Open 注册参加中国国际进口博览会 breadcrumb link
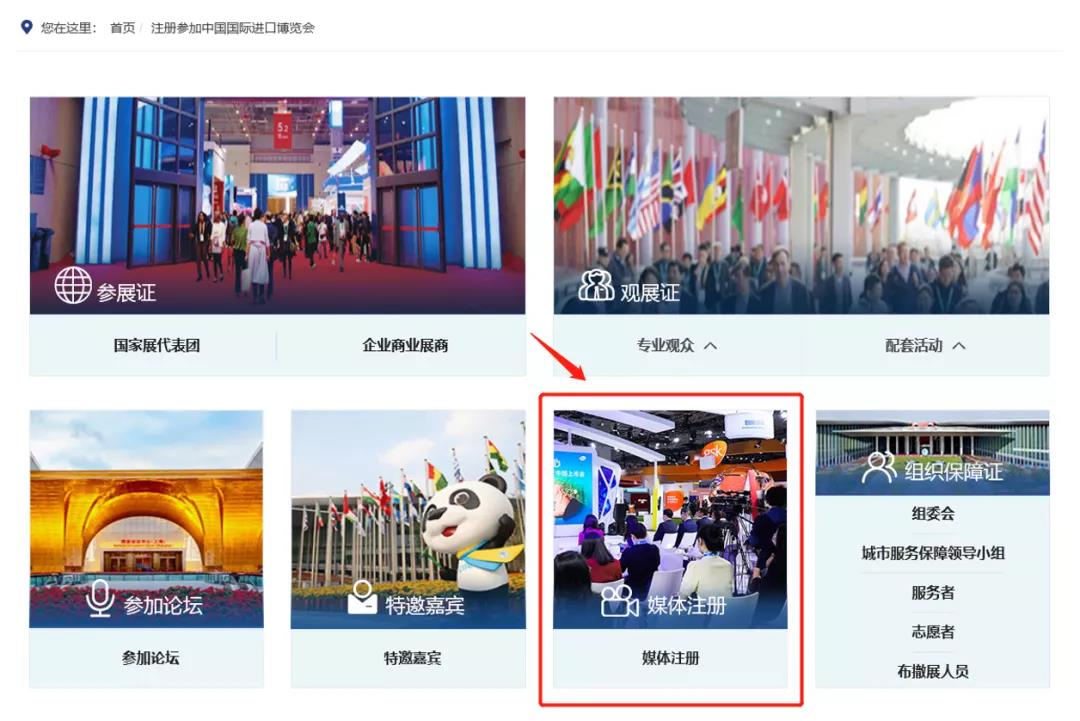1080x721 pixels. [232, 28]
